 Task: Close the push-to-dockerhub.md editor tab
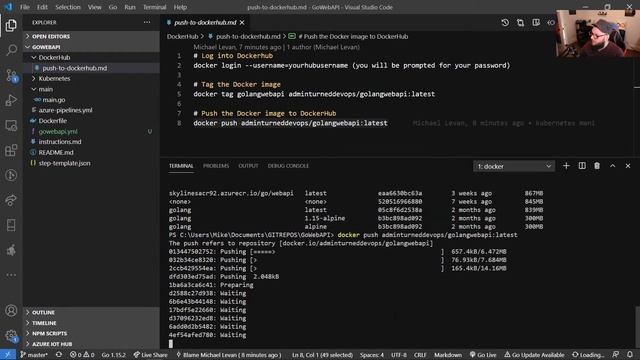pyautogui.click(x=242, y=22)
